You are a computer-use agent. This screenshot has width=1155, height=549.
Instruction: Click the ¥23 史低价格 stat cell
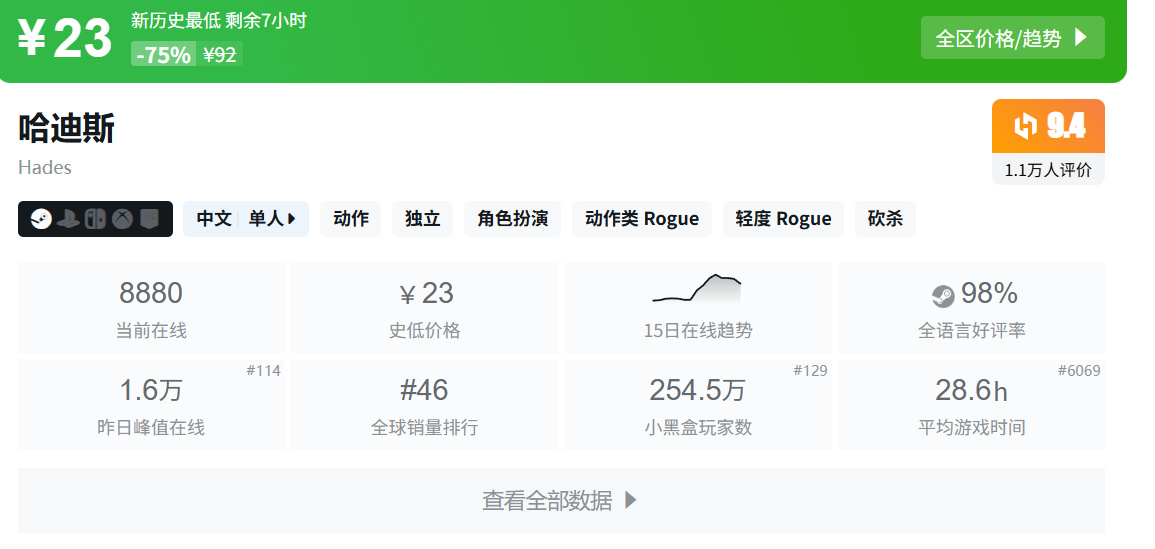(x=424, y=308)
